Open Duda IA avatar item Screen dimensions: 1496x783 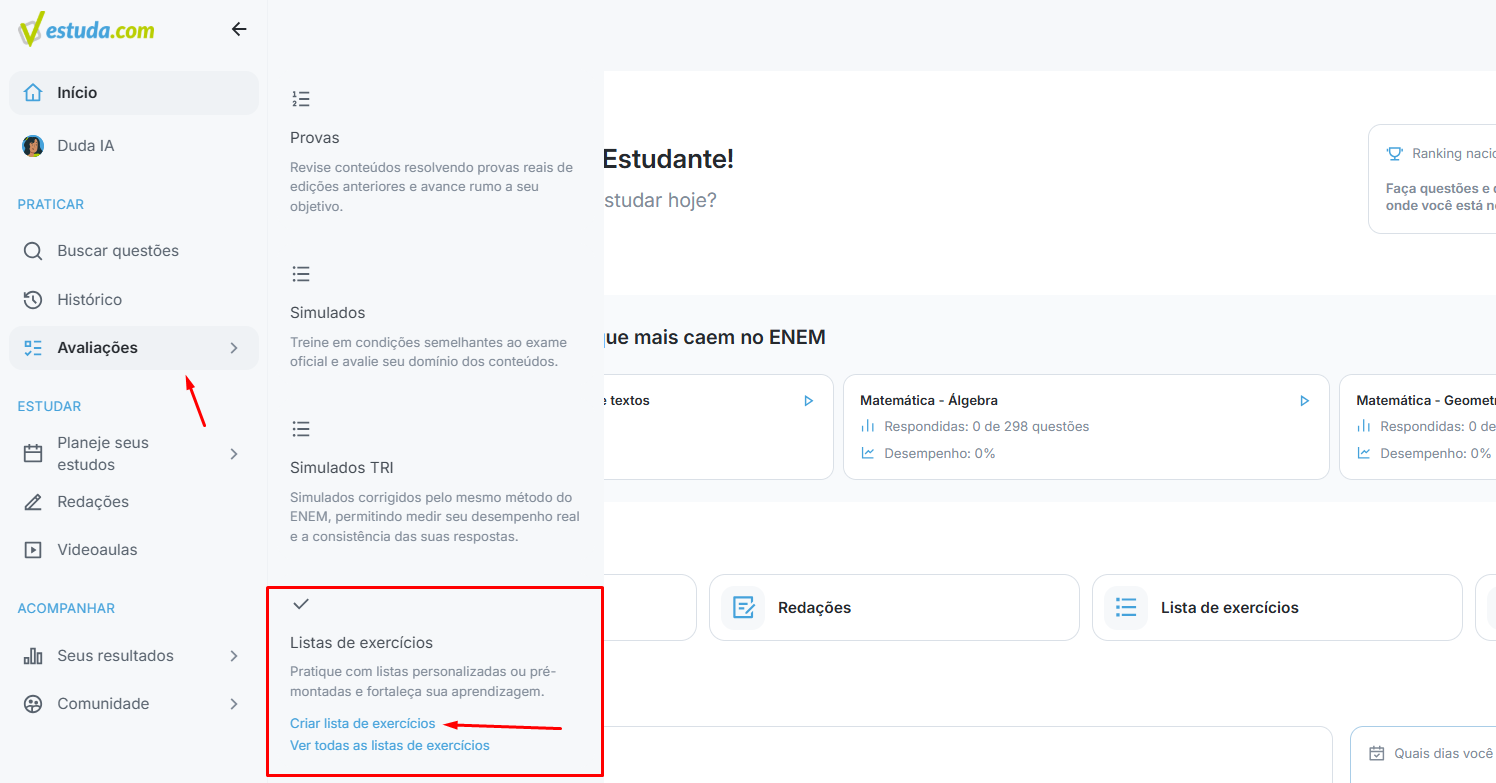tap(134, 146)
